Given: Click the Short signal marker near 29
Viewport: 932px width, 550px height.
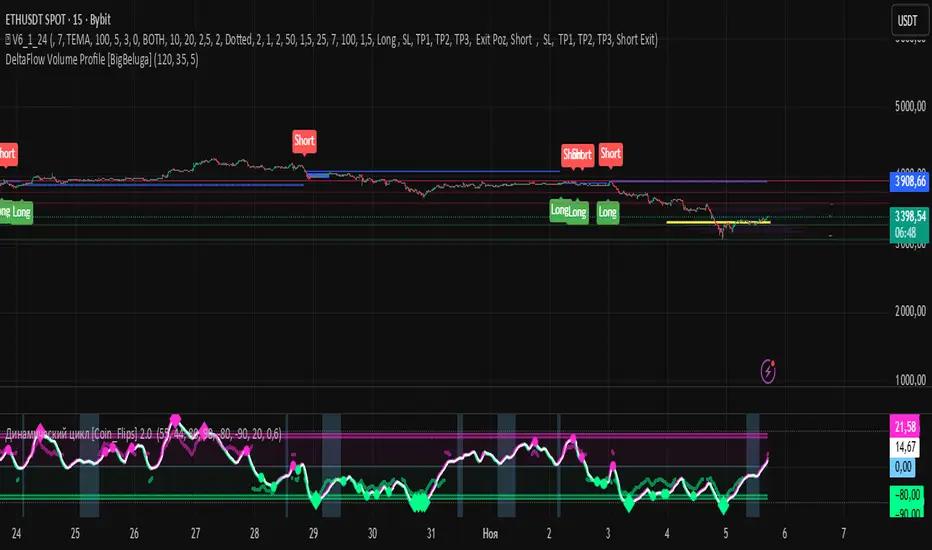Looking at the screenshot, I should (304, 141).
